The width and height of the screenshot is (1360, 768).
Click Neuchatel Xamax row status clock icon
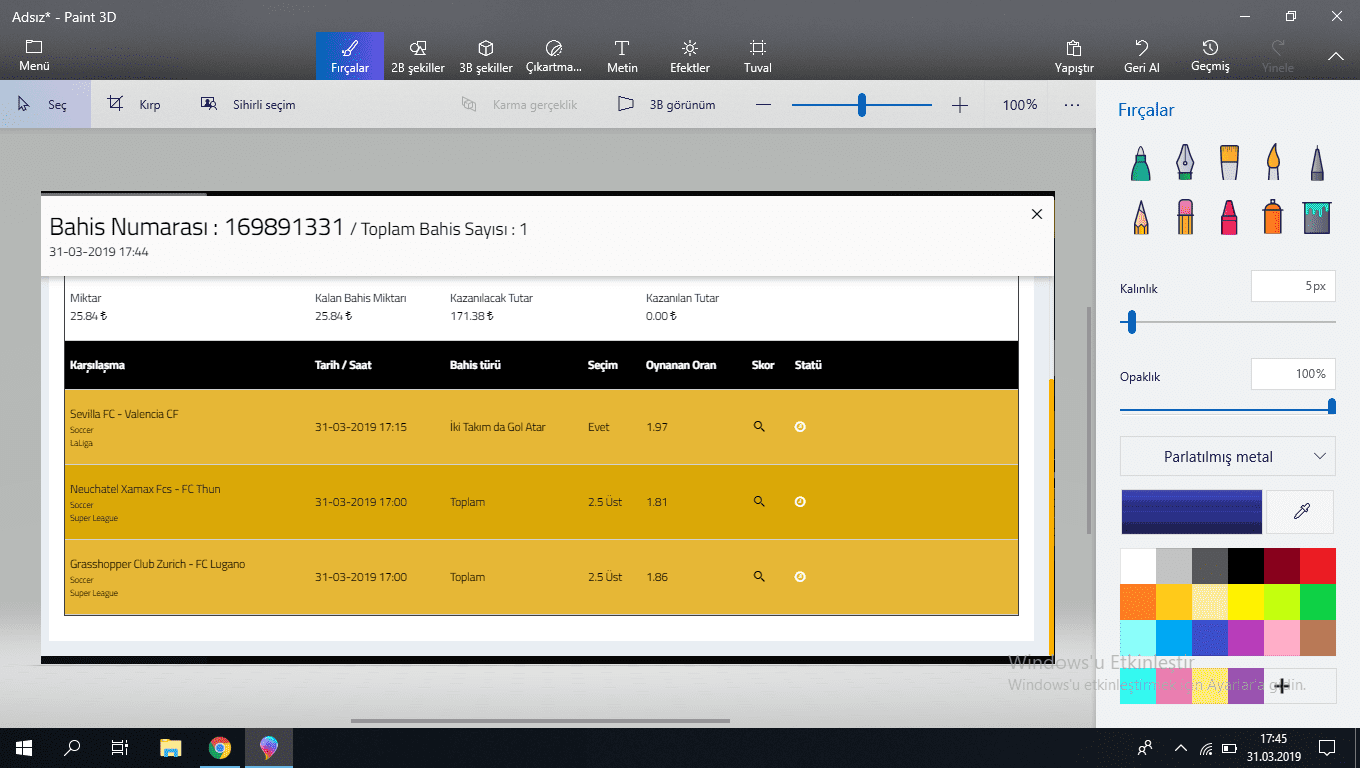(800, 502)
